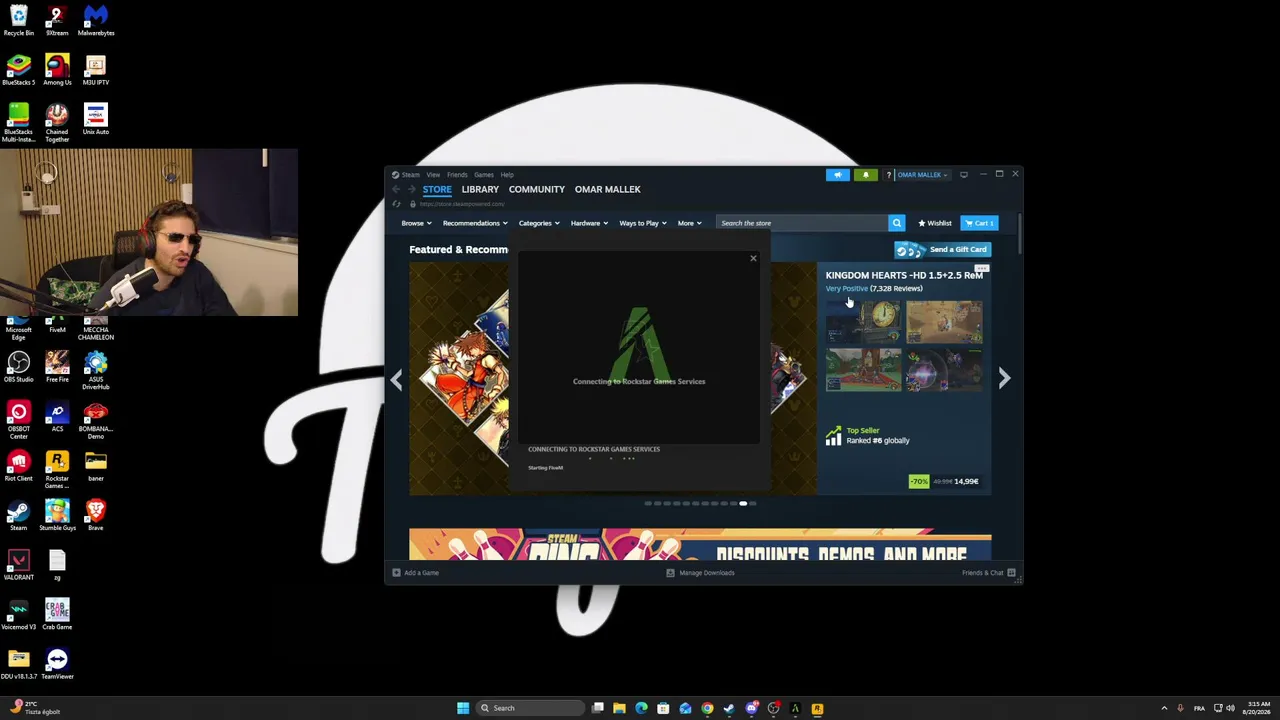The height and width of the screenshot is (720, 1280).
Task: Select the Crab Game desktop shortcut
Action: 57,615
